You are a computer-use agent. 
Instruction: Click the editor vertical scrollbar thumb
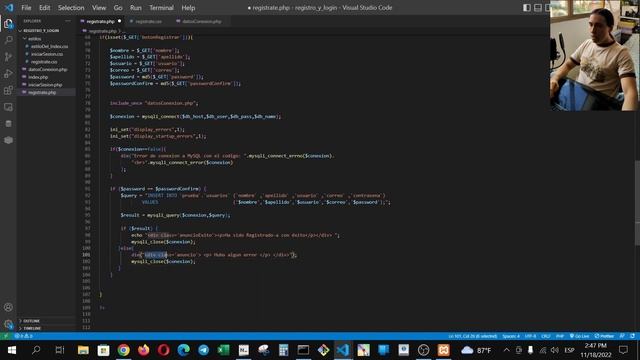(637, 203)
